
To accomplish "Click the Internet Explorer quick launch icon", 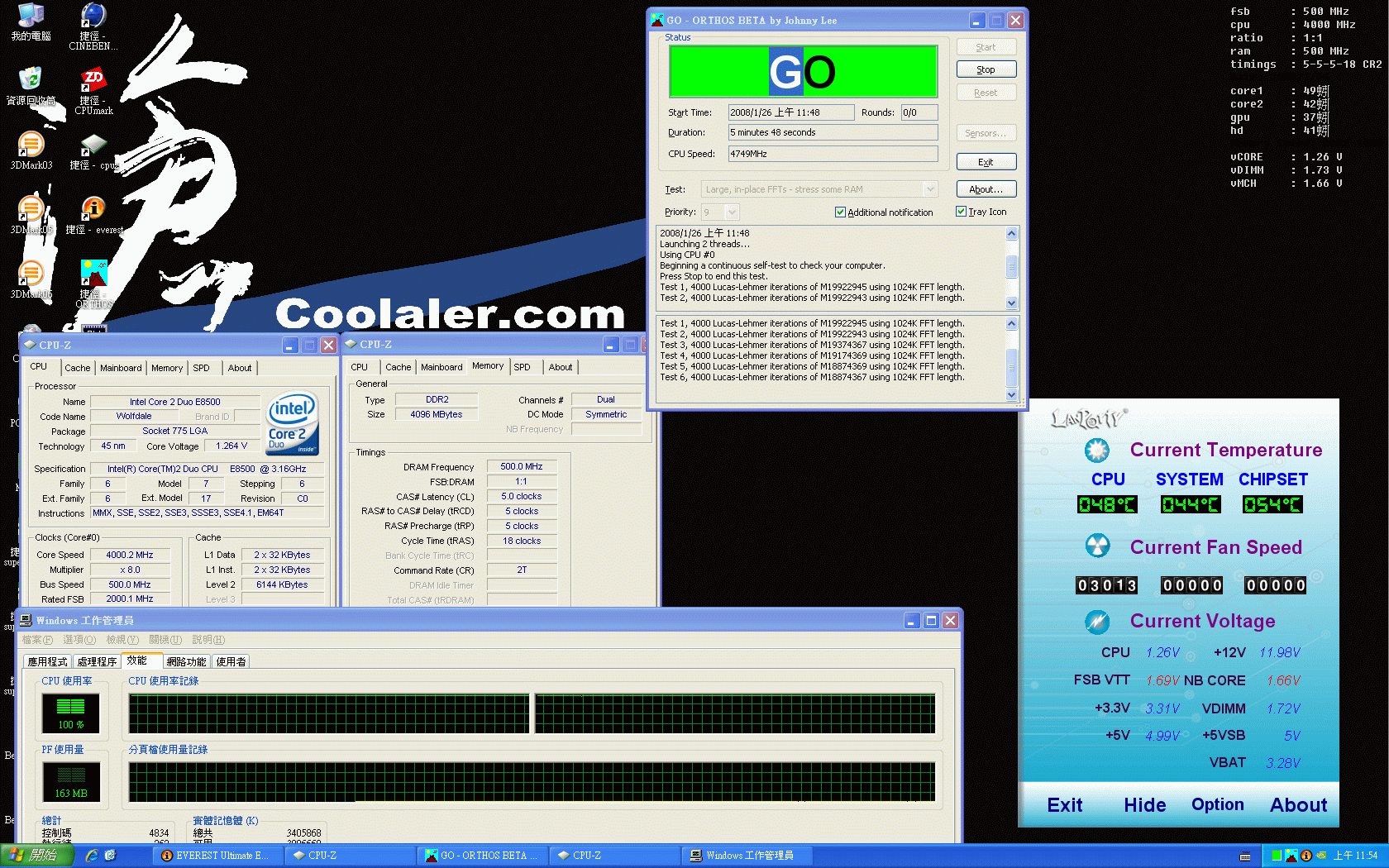I will 92,856.
